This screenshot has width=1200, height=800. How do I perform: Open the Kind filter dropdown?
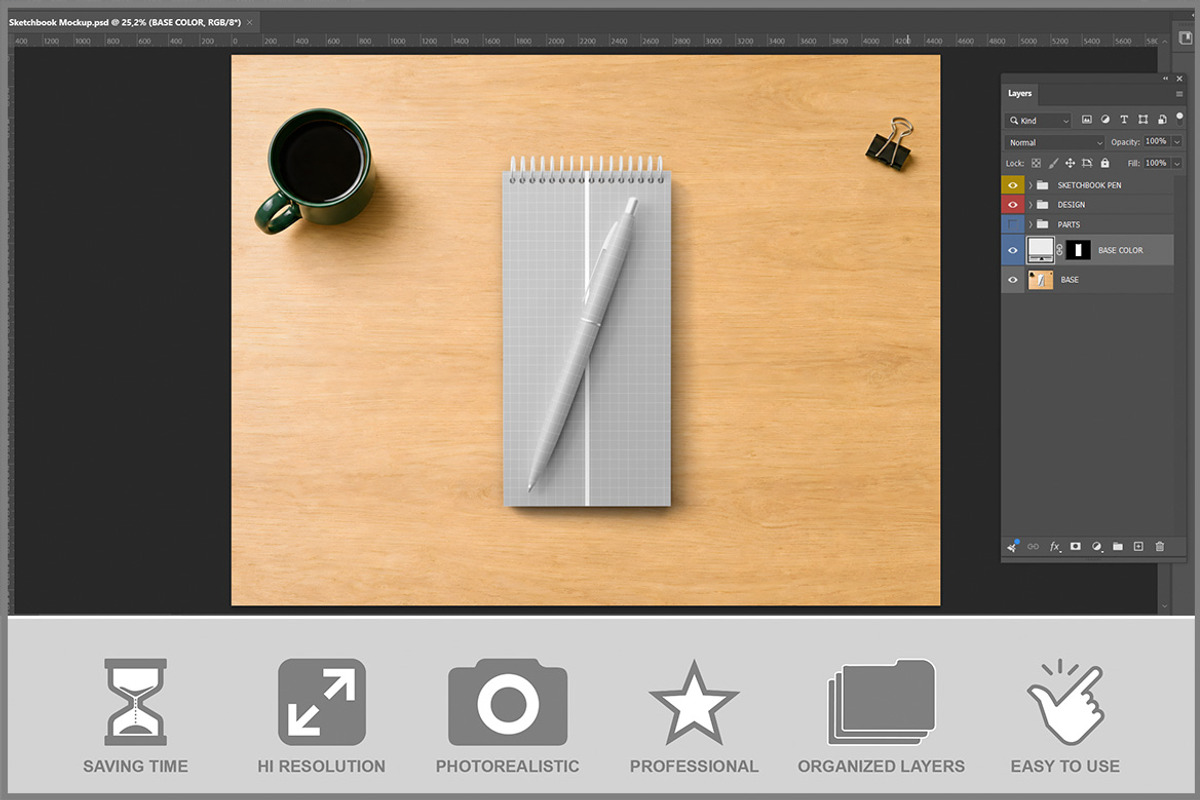(x=1038, y=121)
